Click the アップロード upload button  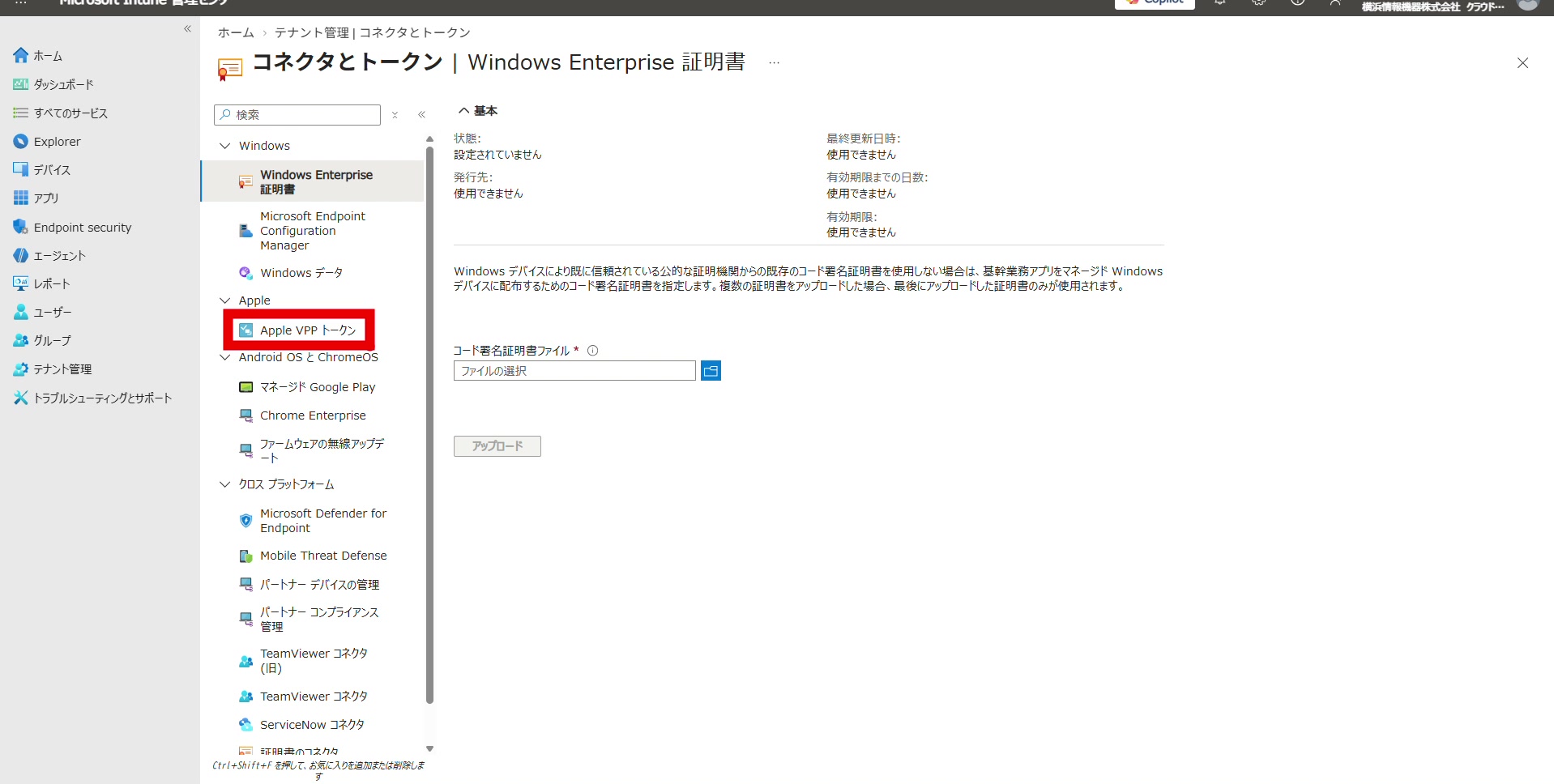[x=497, y=446]
